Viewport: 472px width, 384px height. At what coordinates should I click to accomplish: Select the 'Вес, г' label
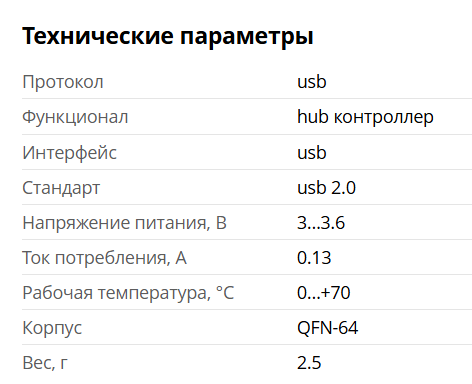click(x=45, y=363)
